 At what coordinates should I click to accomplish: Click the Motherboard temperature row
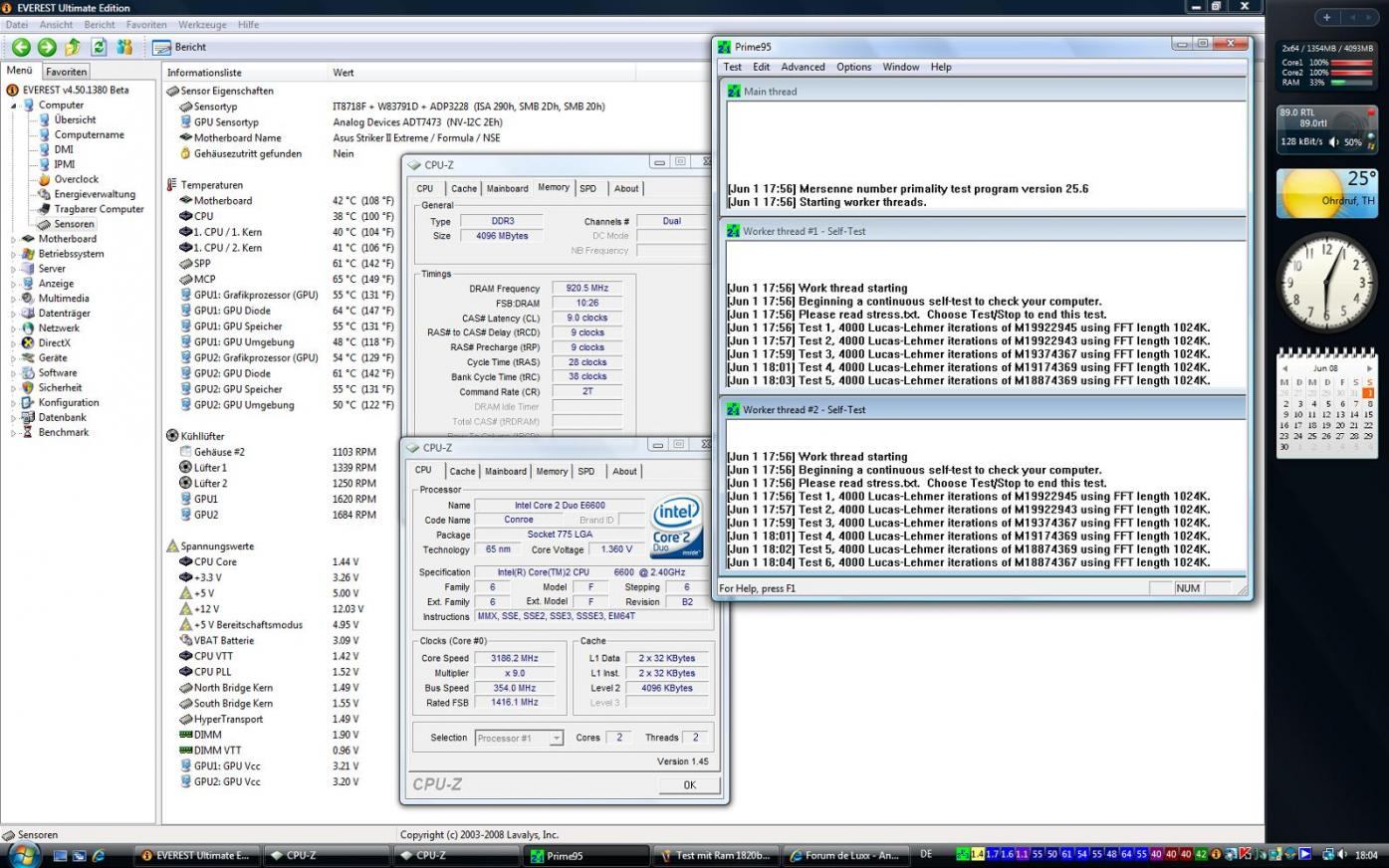(289, 200)
